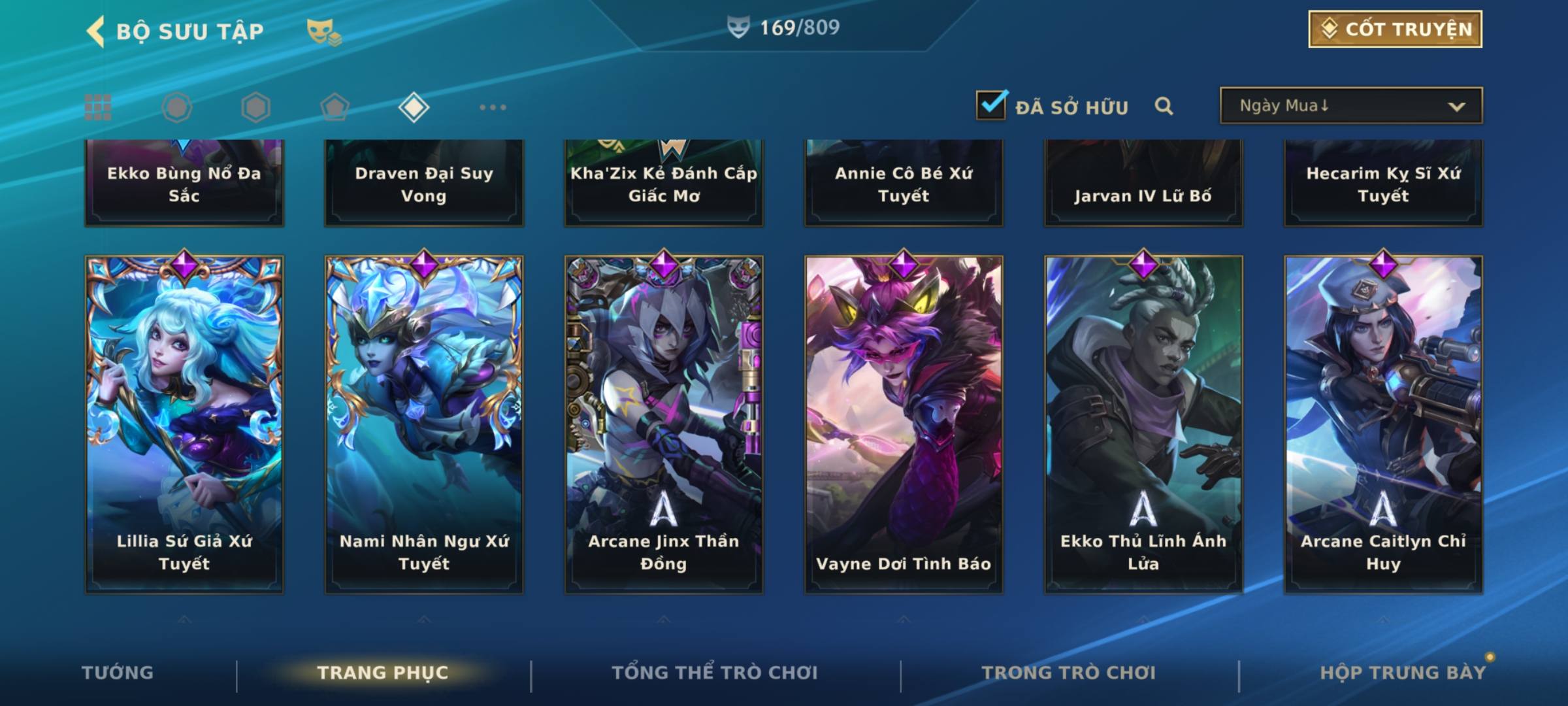Open the Ngày Mua sort dropdown
Viewport: 1568px width, 706px height.
[1351, 105]
